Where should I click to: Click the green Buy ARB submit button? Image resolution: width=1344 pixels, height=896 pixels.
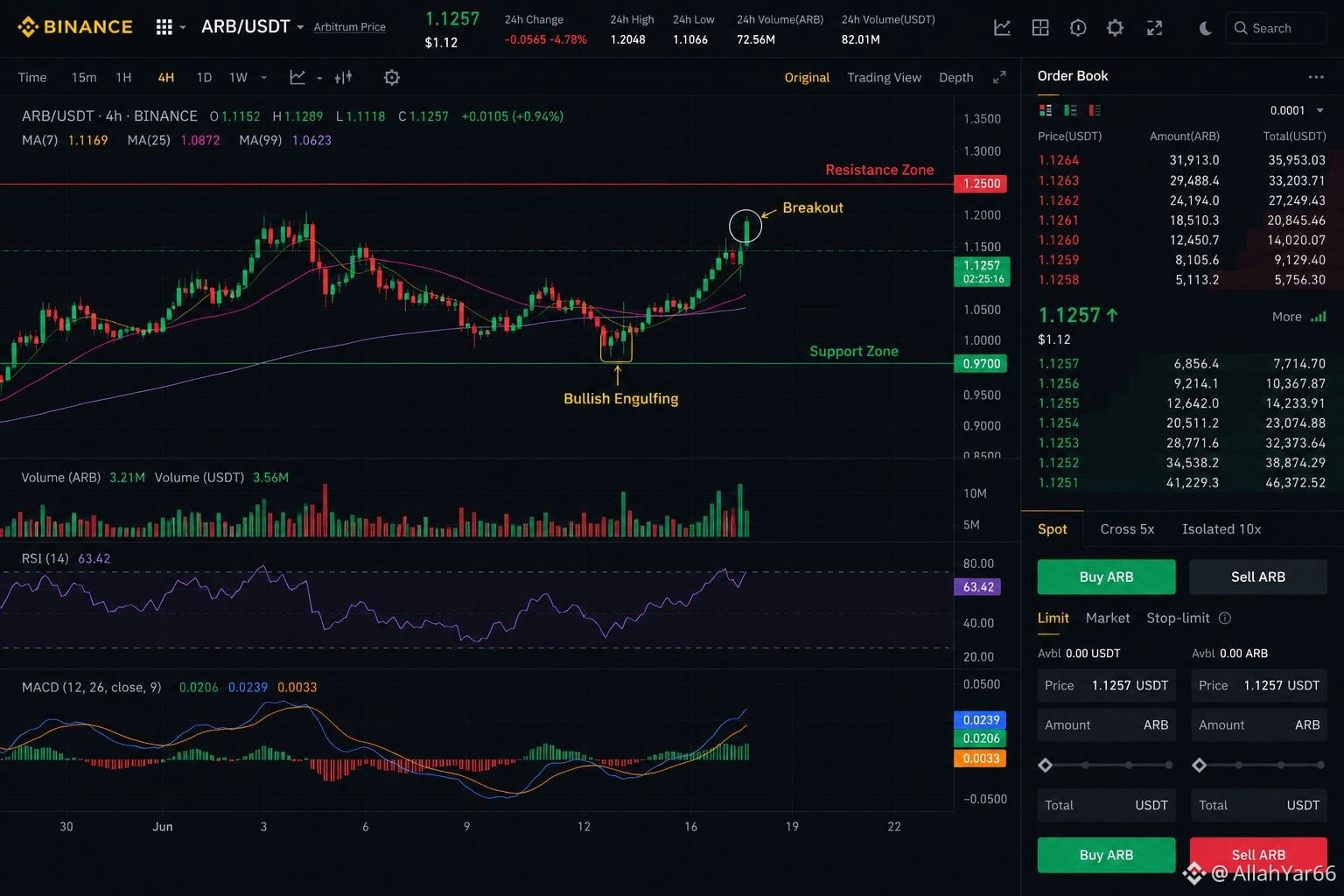point(1106,855)
